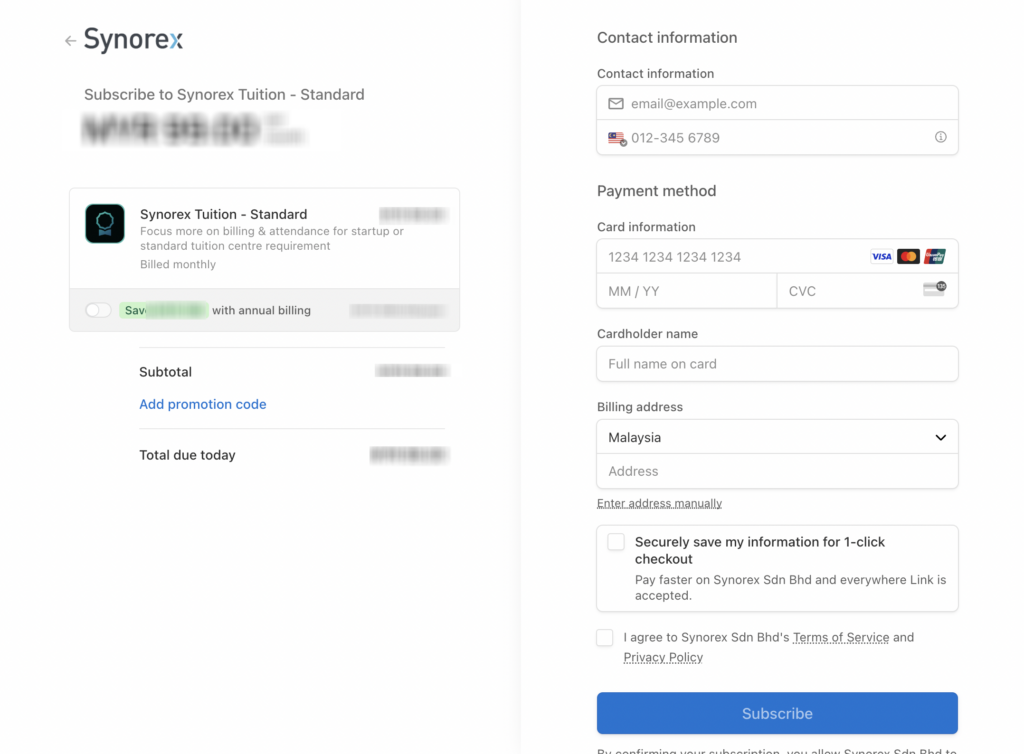
Task: Open the Malaysia country dropdown
Action: (777, 437)
